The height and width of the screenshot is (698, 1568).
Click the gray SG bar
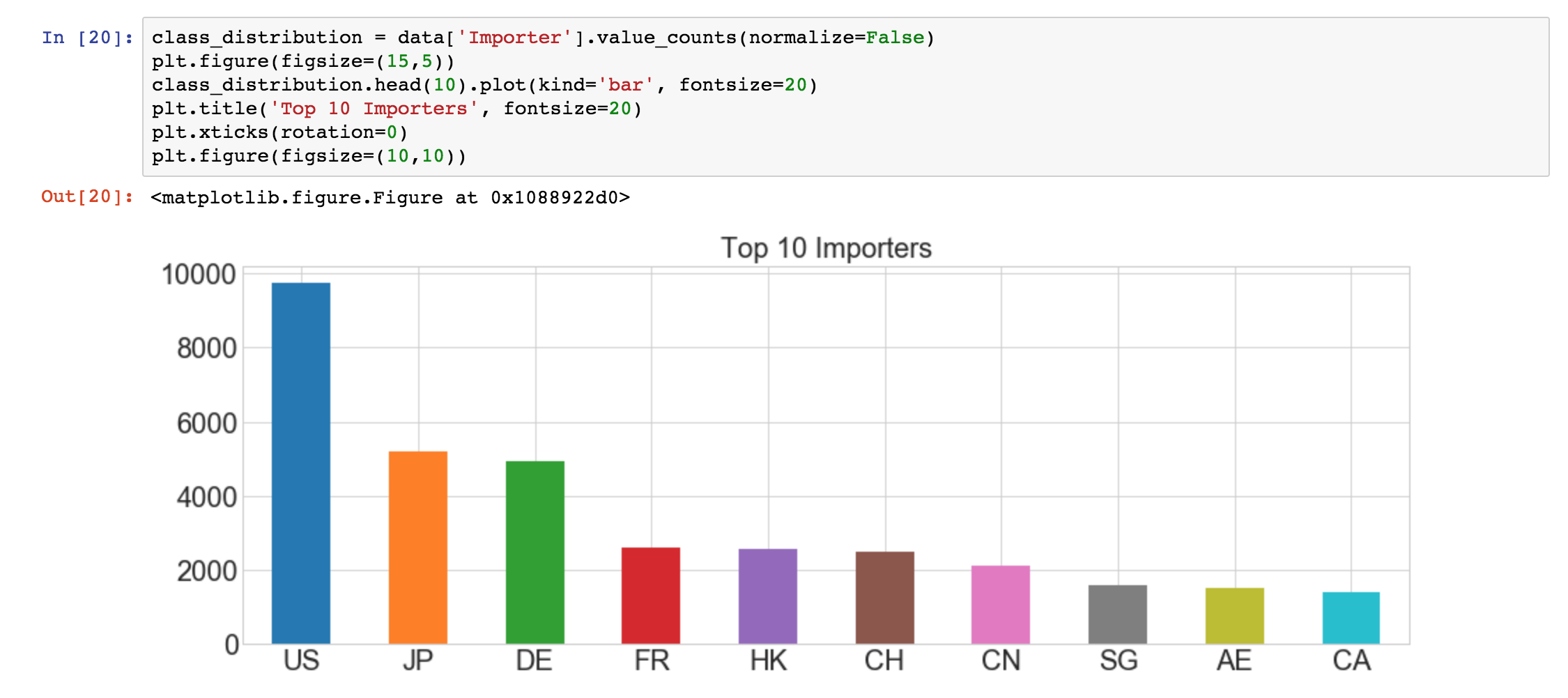click(x=1118, y=614)
